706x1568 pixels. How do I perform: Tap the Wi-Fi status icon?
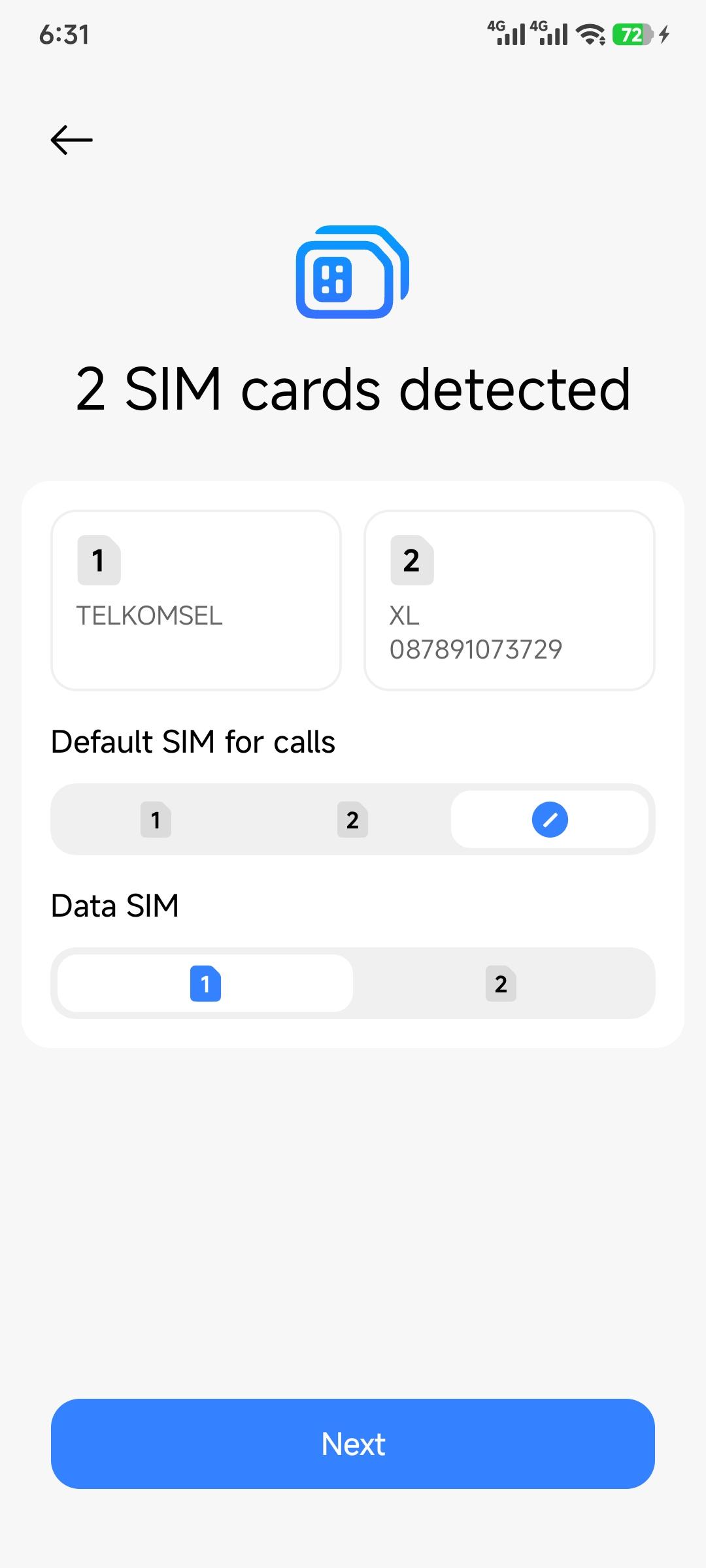591,35
